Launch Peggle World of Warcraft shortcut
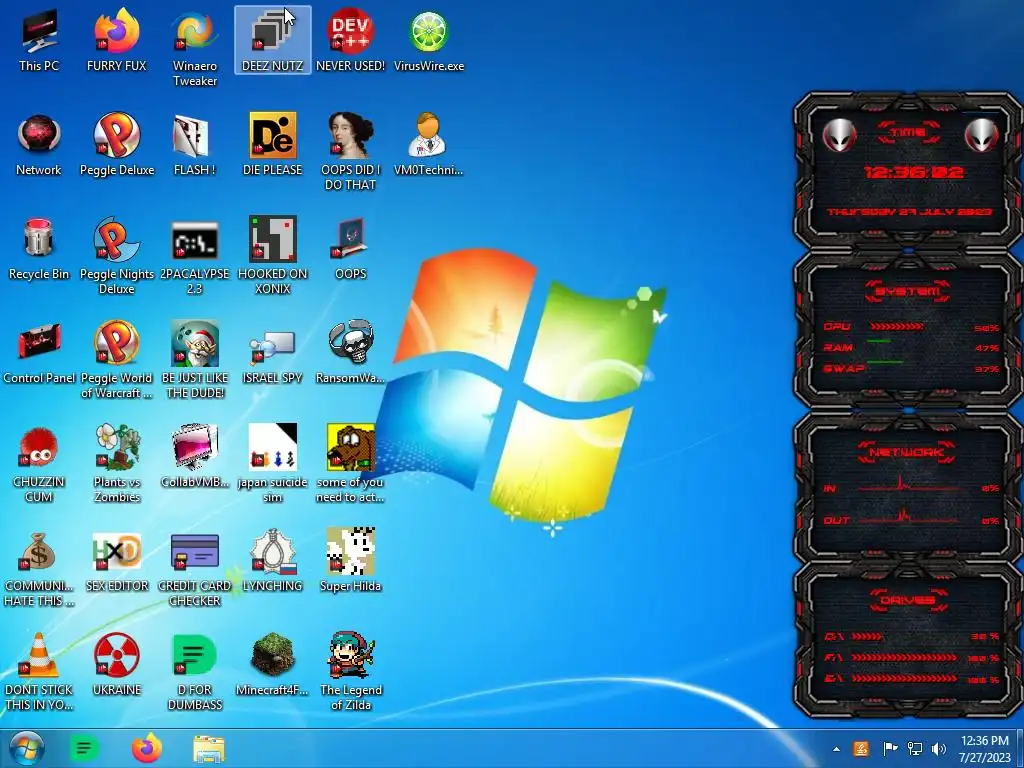1024x768 pixels. coord(117,359)
